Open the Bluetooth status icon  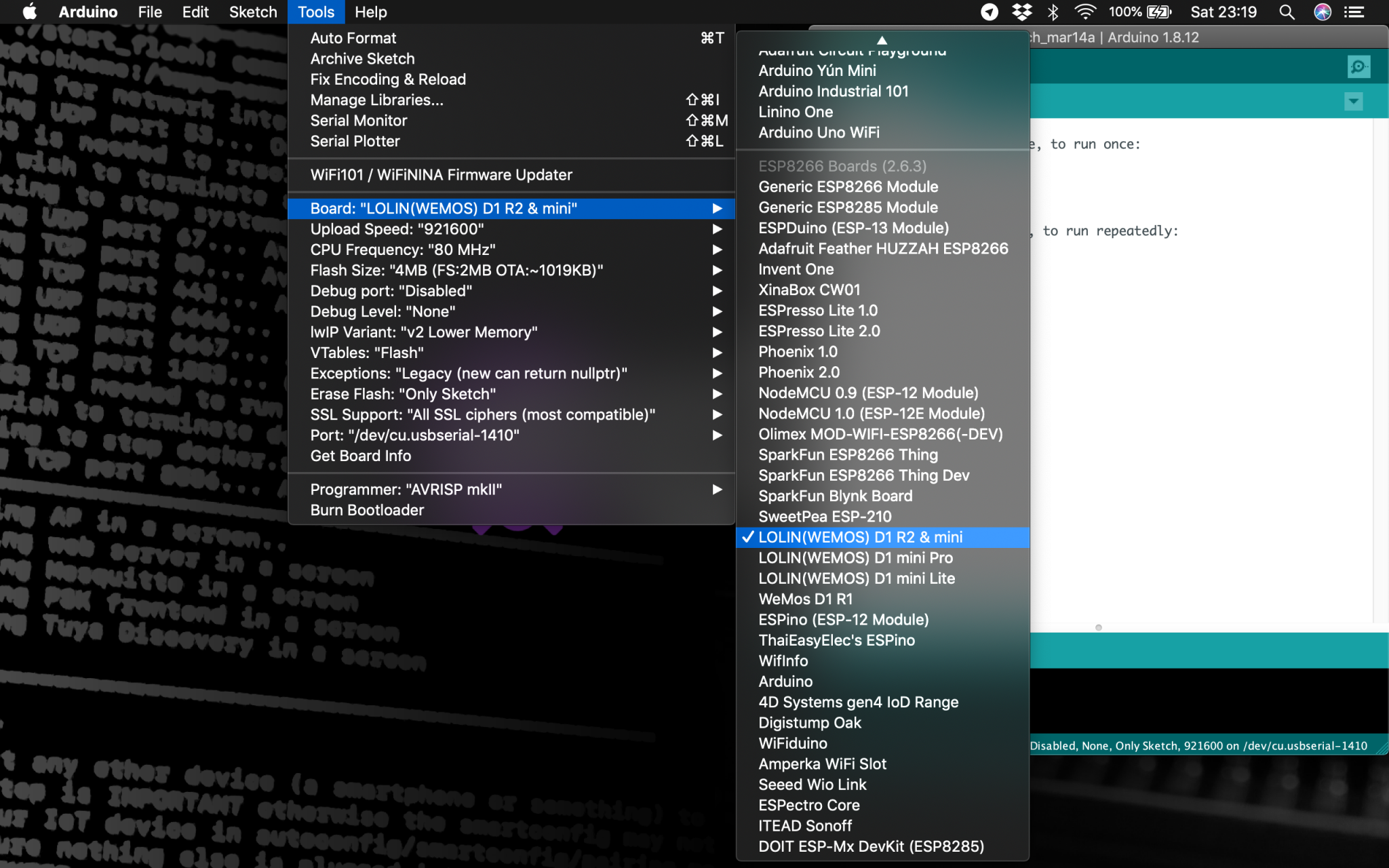1053,12
